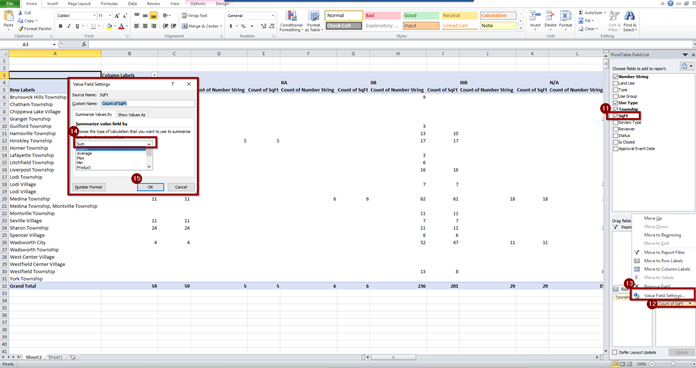Apply the Bad cell style
This screenshot has height=368, width=696.
(x=383, y=16)
